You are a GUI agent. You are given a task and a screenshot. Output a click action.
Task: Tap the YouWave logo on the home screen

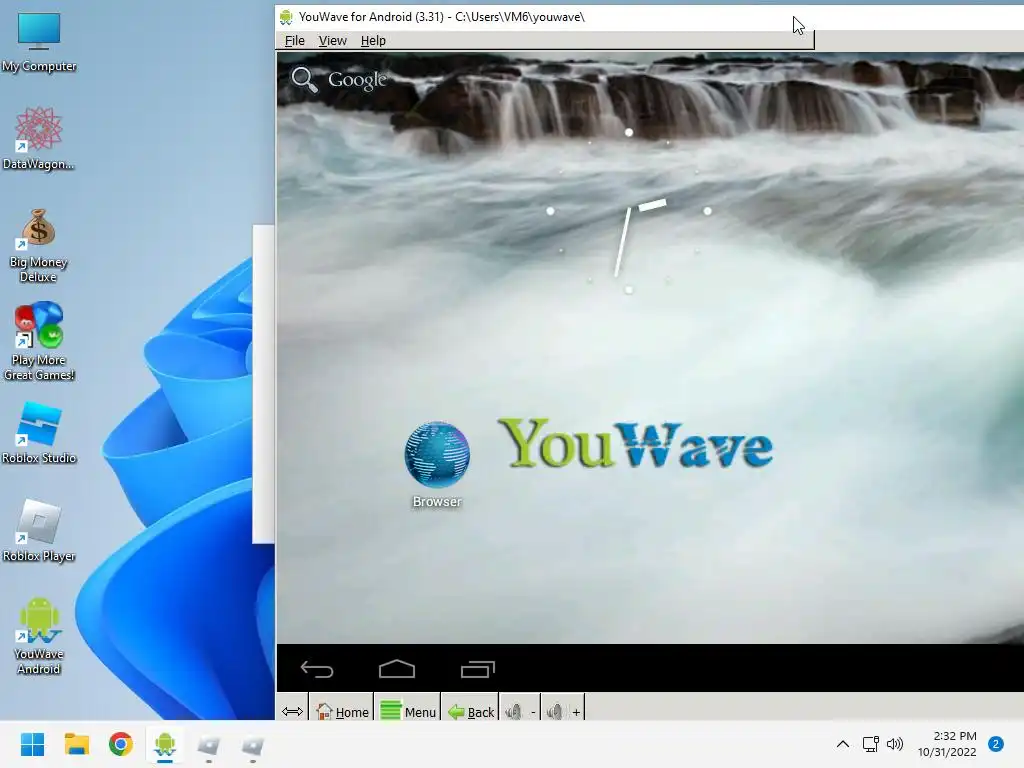click(x=635, y=444)
